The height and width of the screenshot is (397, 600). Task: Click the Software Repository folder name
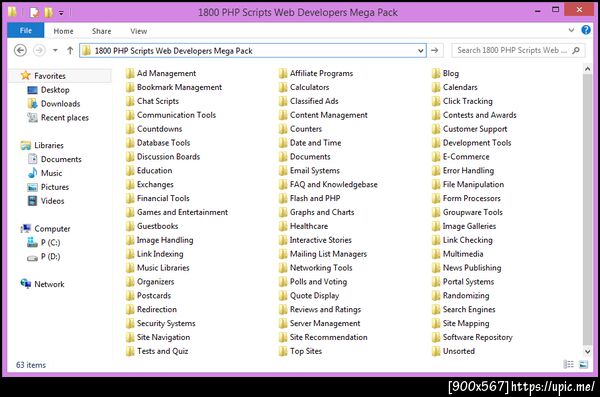tap(478, 337)
